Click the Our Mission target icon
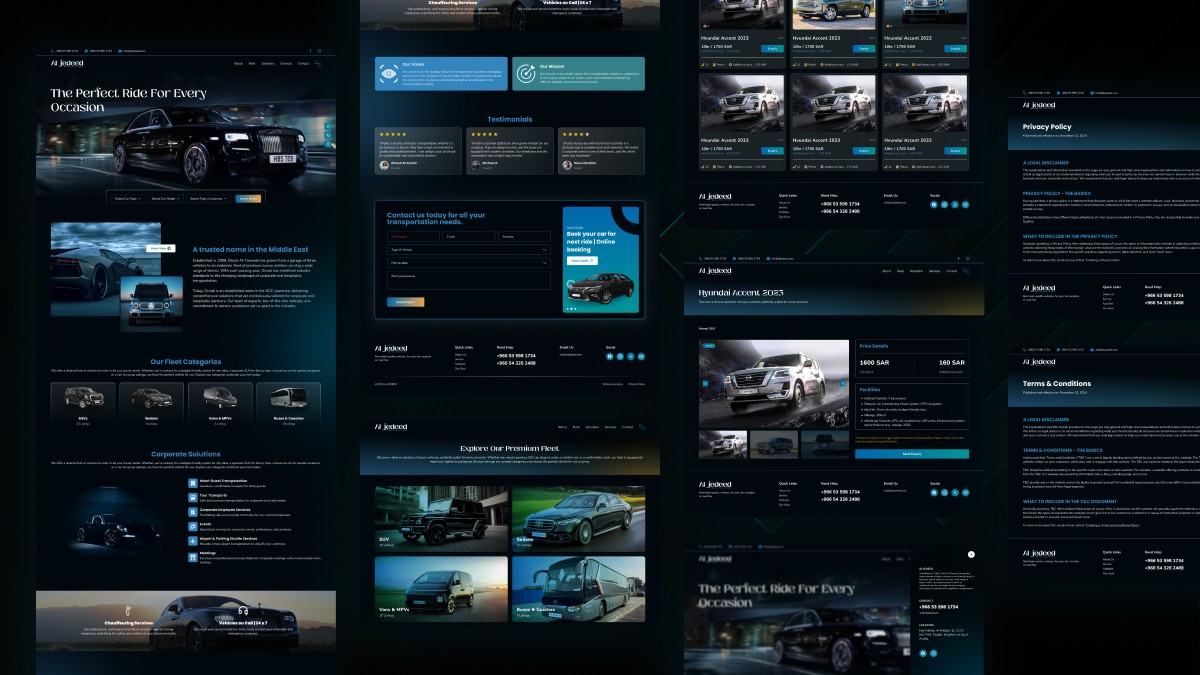 pyautogui.click(x=526, y=73)
